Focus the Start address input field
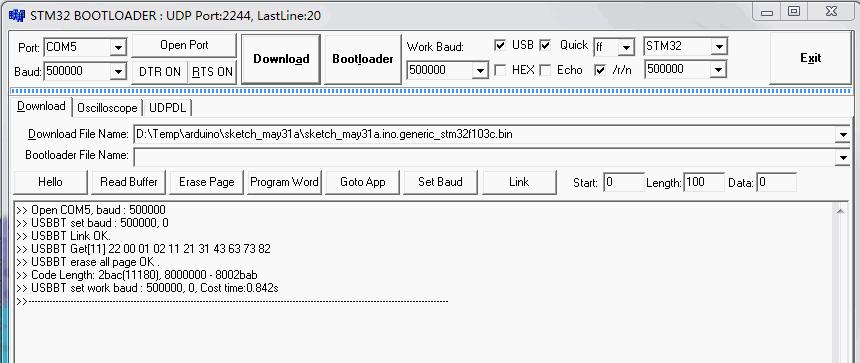 [x=624, y=182]
